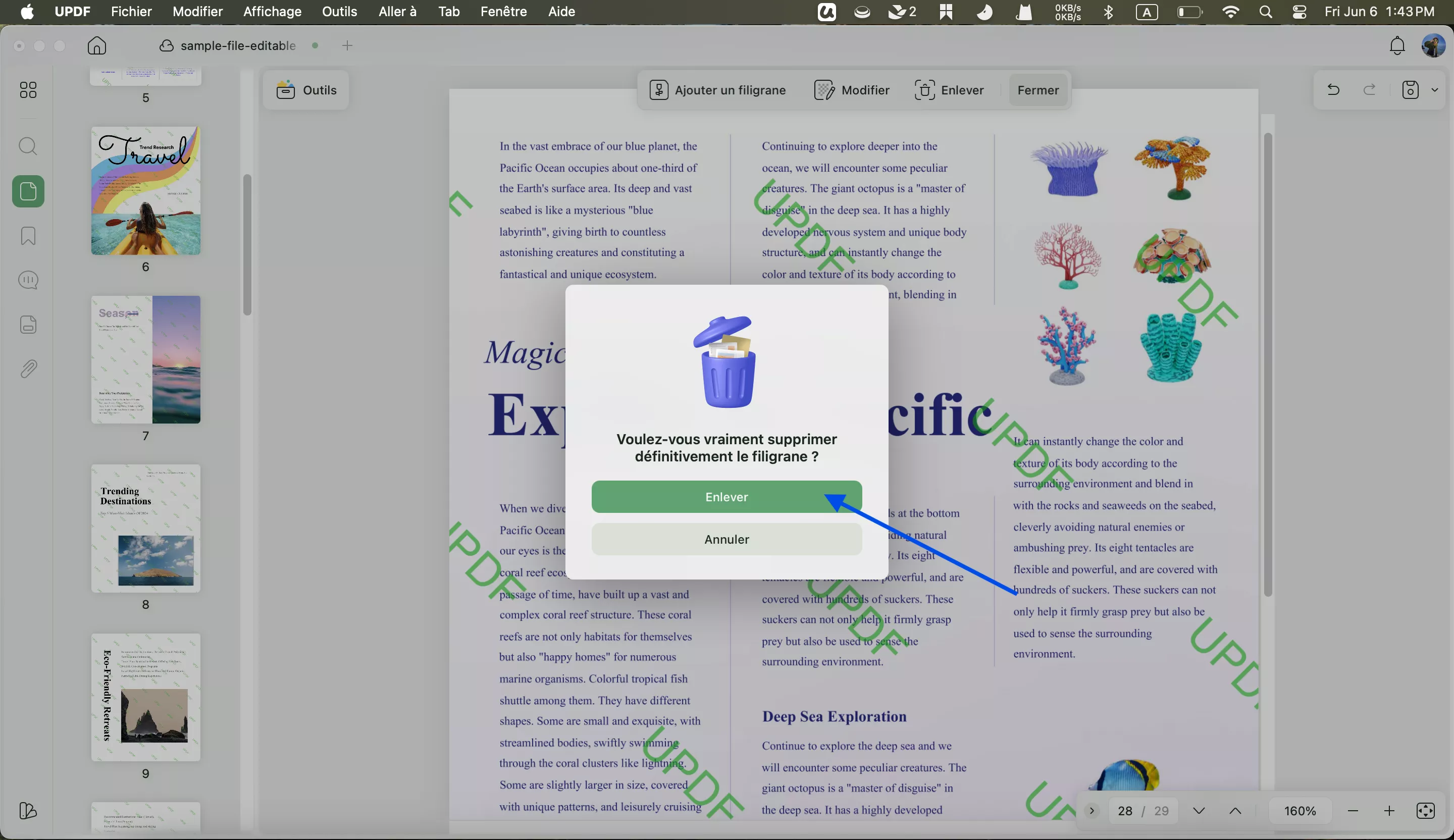The image size is (1454, 840).
Task: Click Annuler in the dialog
Action: pyautogui.click(x=726, y=540)
